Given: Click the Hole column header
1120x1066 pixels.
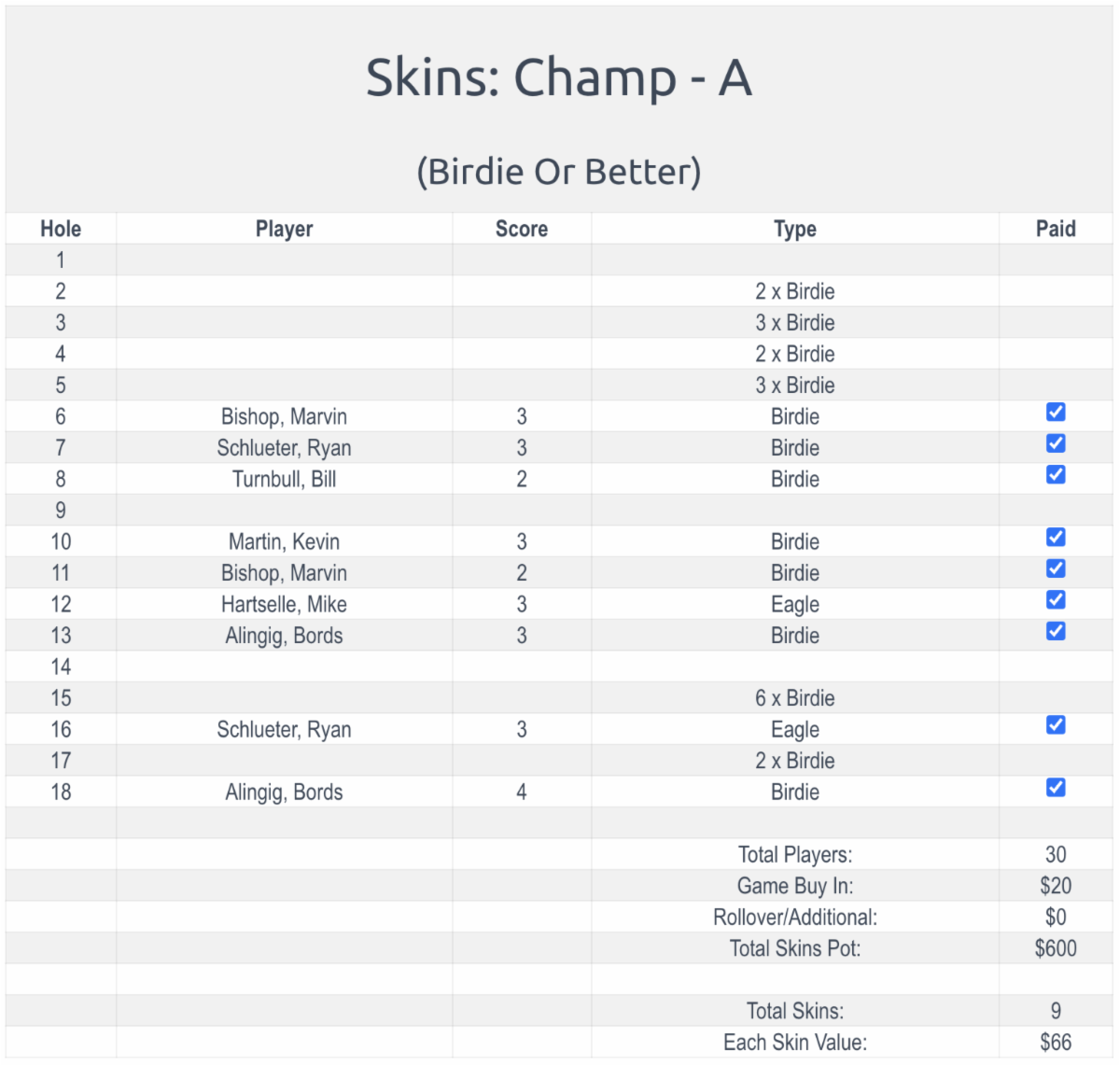Looking at the screenshot, I should pos(61,229).
